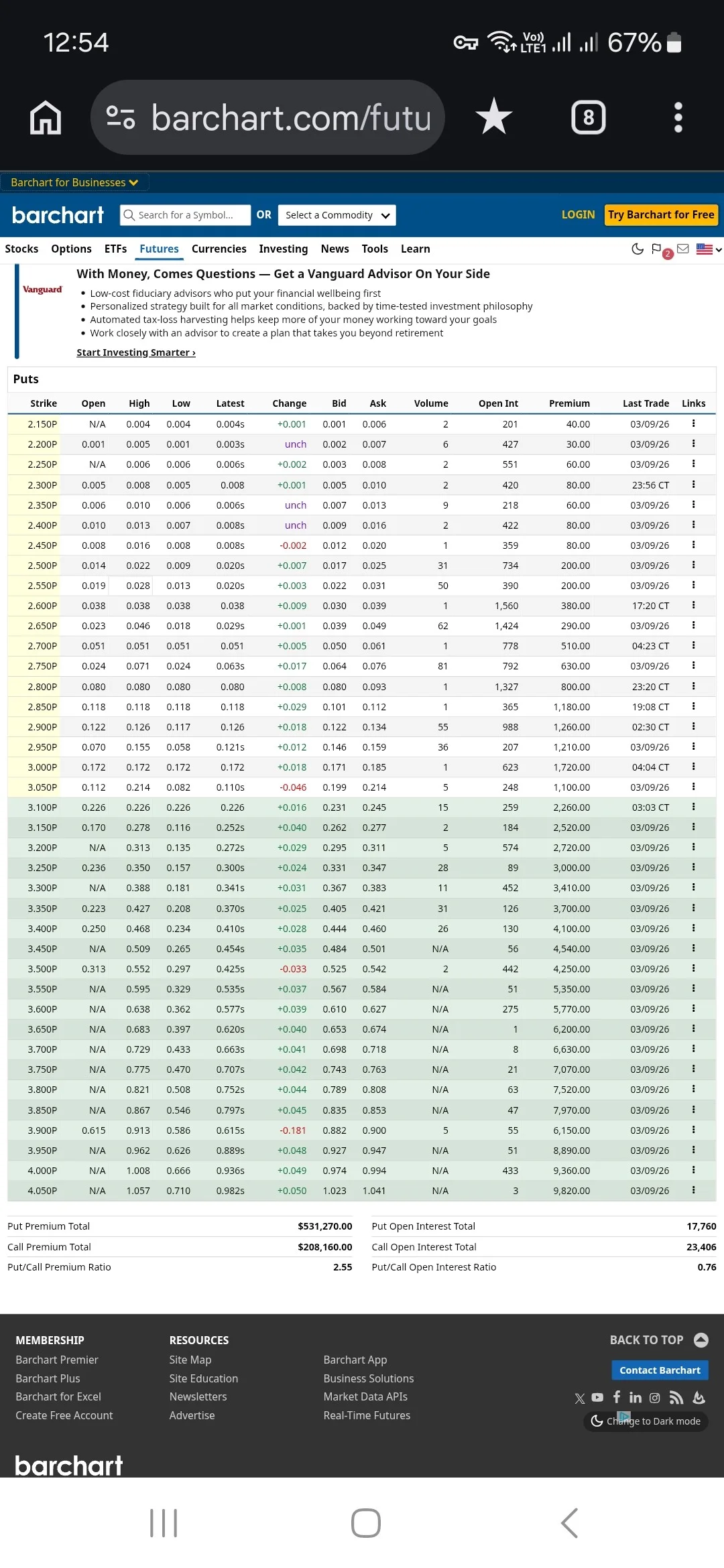Tap the browser home icon
Viewport: 724px width, 1568px height.
click(x=46, y=117)
